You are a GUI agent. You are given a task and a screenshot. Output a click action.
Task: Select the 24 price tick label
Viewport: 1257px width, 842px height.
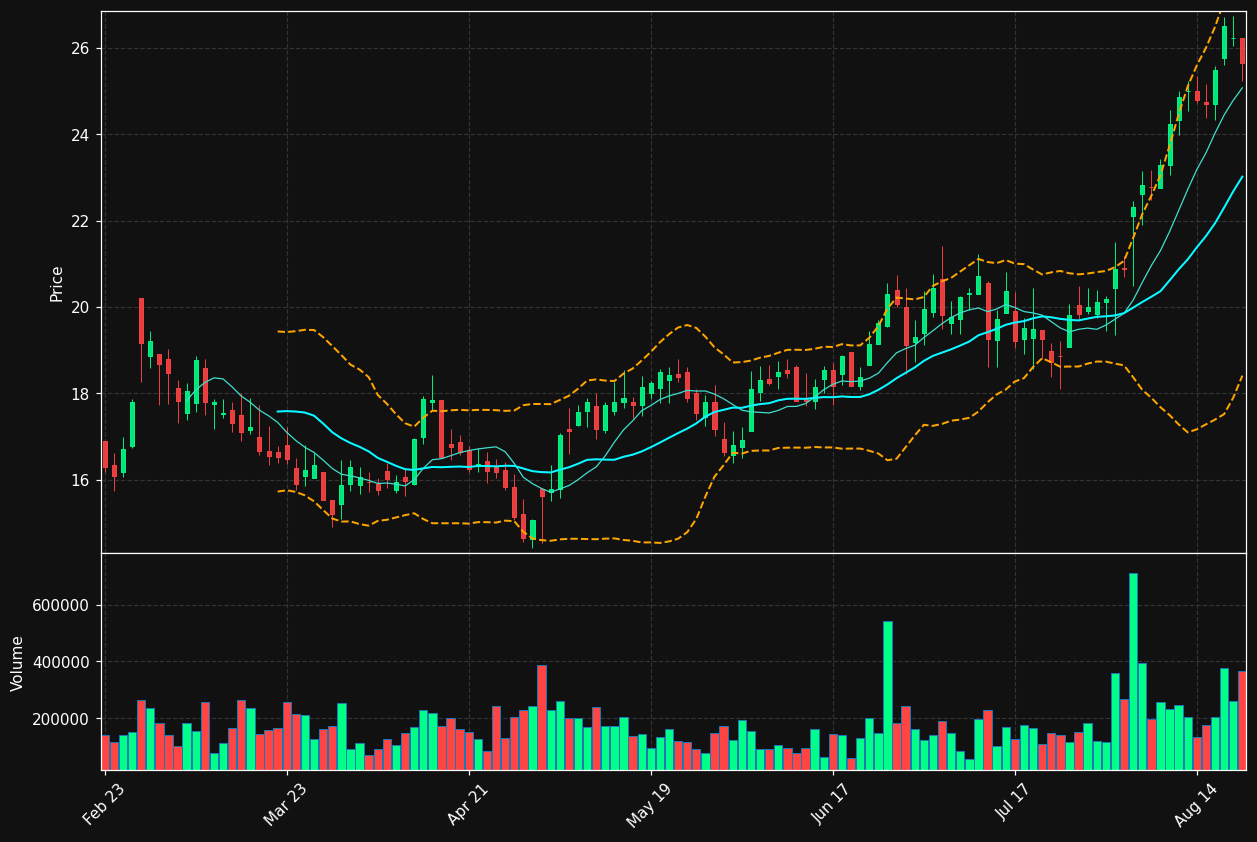[80, 135]
